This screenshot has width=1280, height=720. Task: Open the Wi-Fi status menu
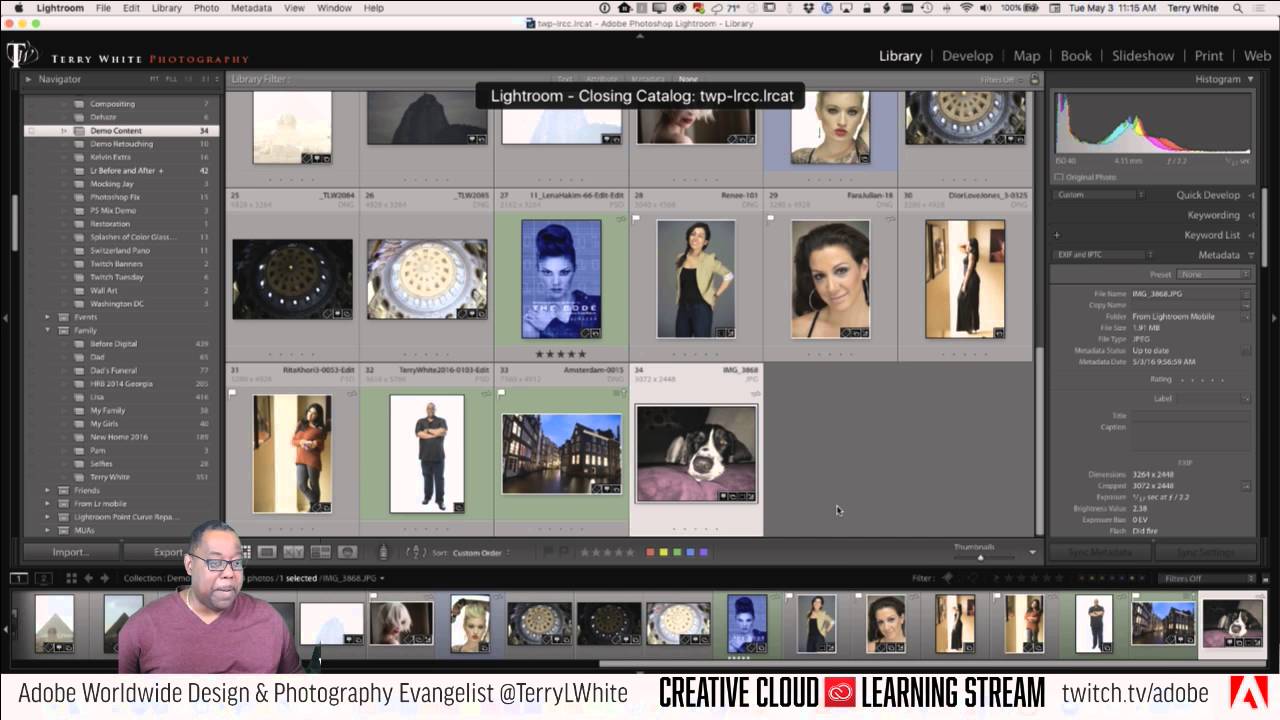(966, 8)
